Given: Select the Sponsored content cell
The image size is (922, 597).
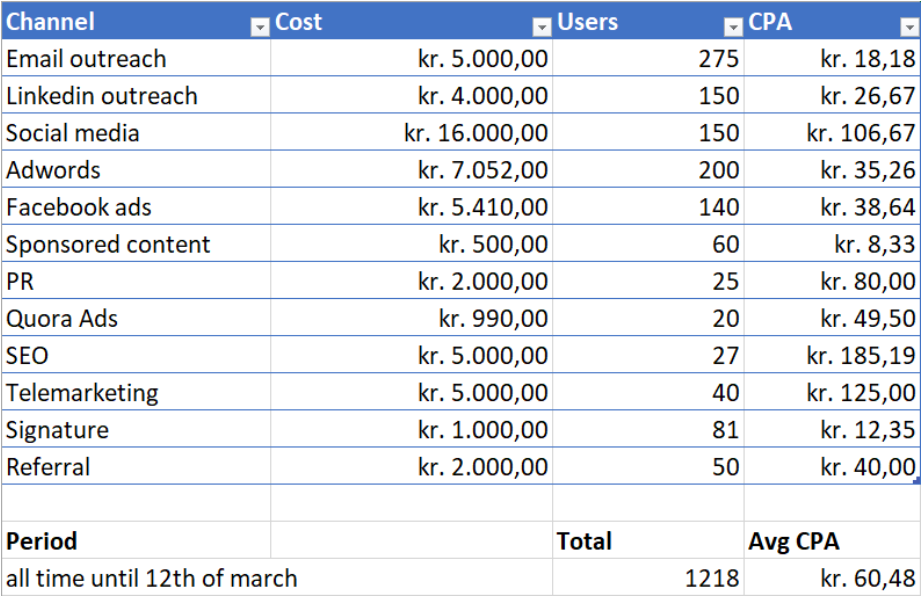Looking at the screenshot, I should coord(136,244).
